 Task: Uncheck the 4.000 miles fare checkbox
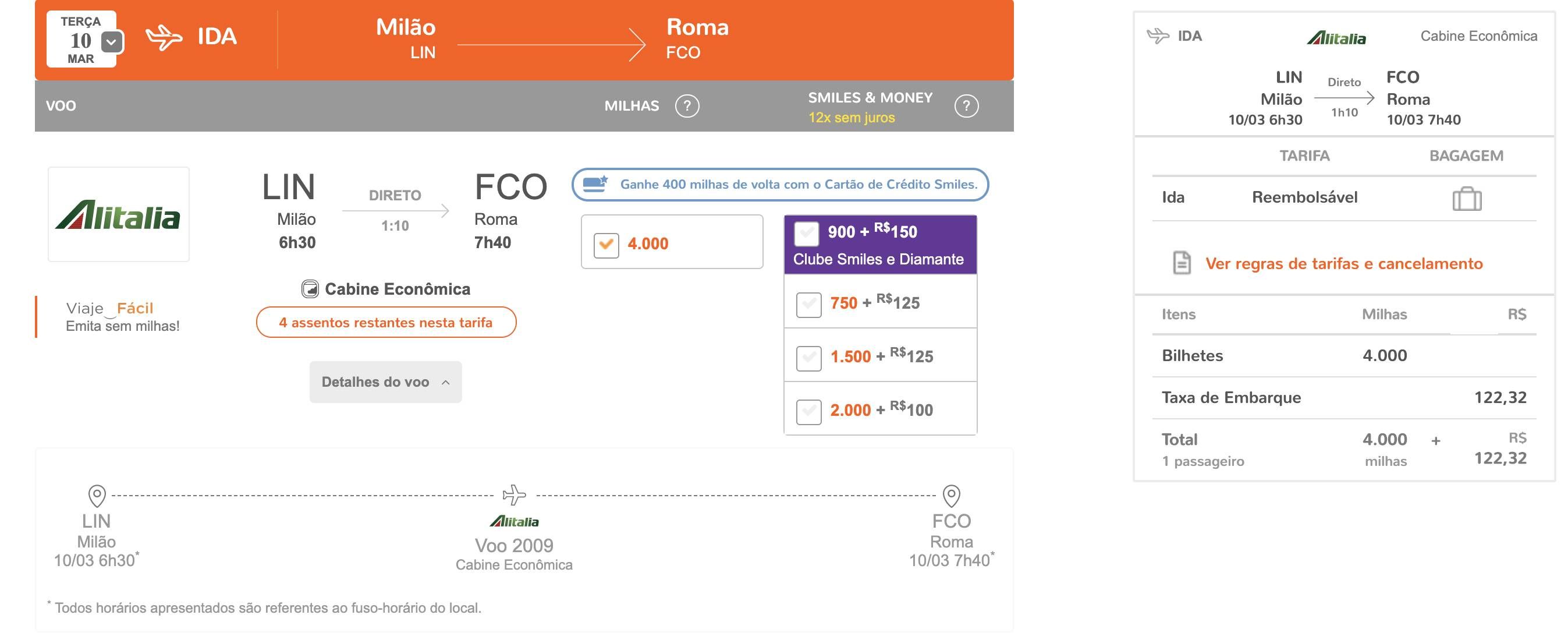point(606,245)
